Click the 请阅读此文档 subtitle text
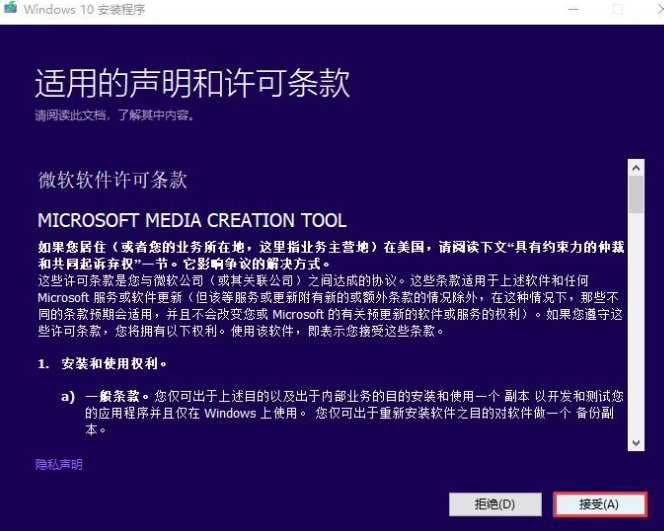Viewport: 664px width, 531px height. pyautogui.click(x=114, y=115)
